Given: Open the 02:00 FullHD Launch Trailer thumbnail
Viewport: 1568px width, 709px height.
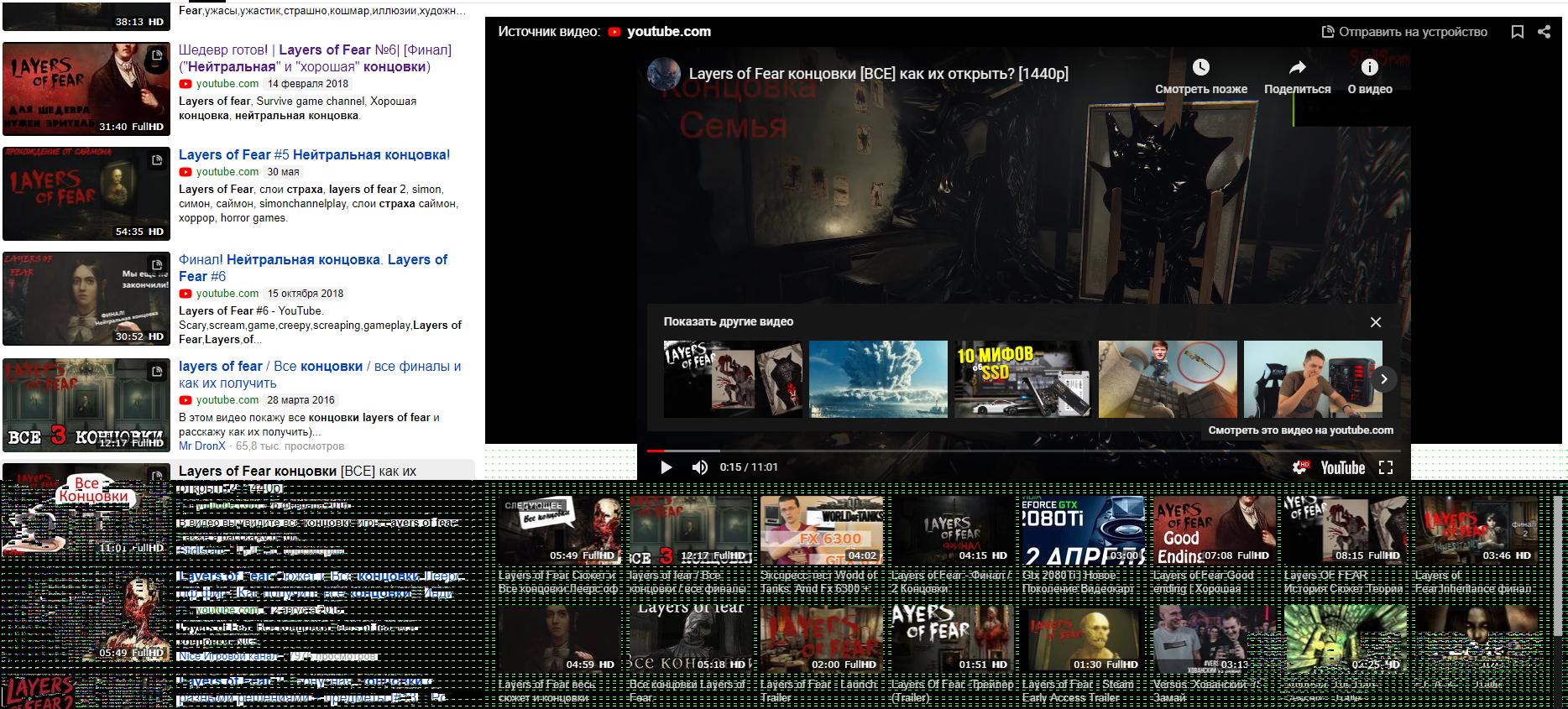Looking at the screenshot, I should tap(822, 639).
